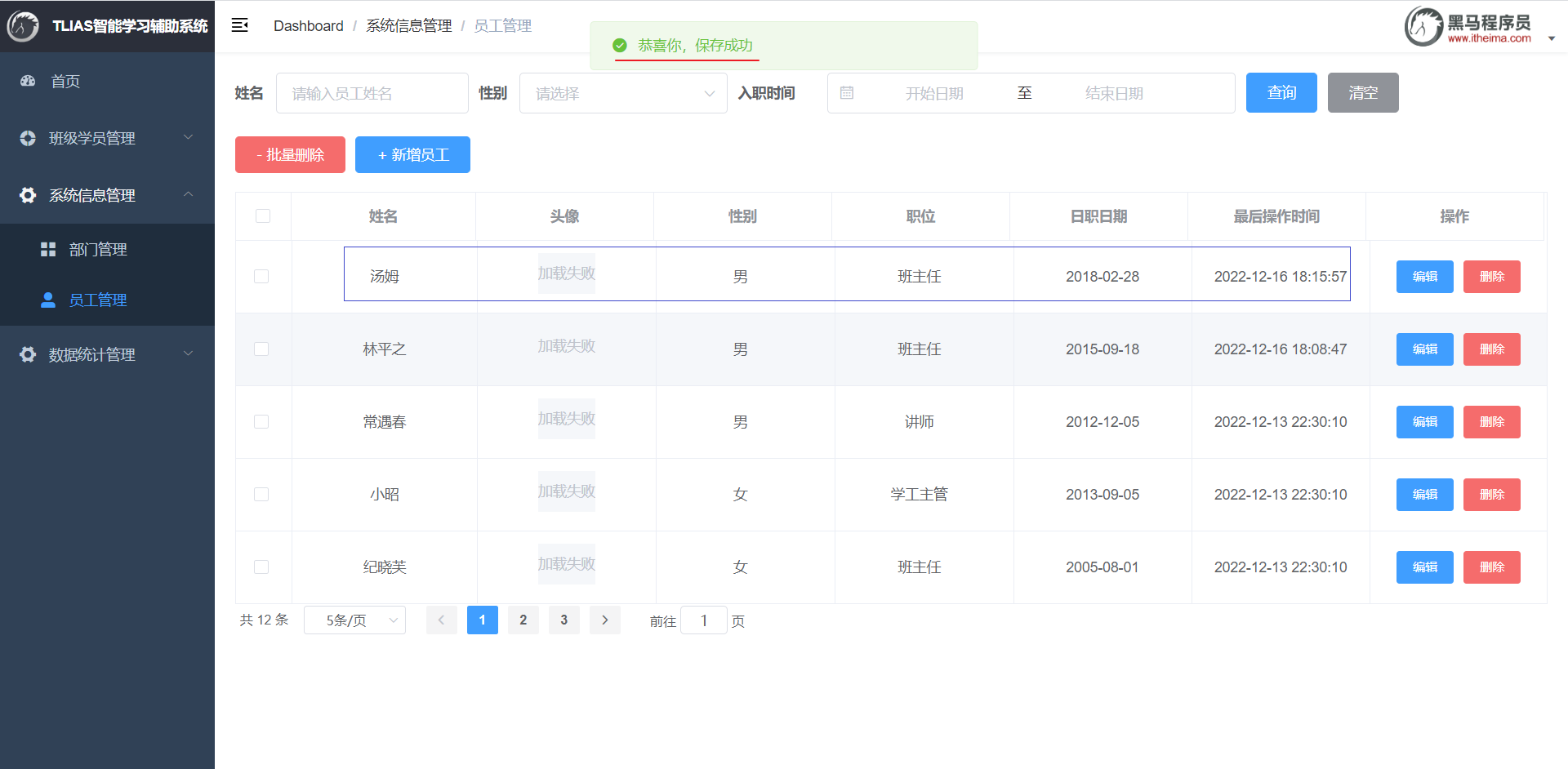This screenshot has height=769, width=1568.
Task: Click the 请输入员工姓名 name input field
Action: 372,93
